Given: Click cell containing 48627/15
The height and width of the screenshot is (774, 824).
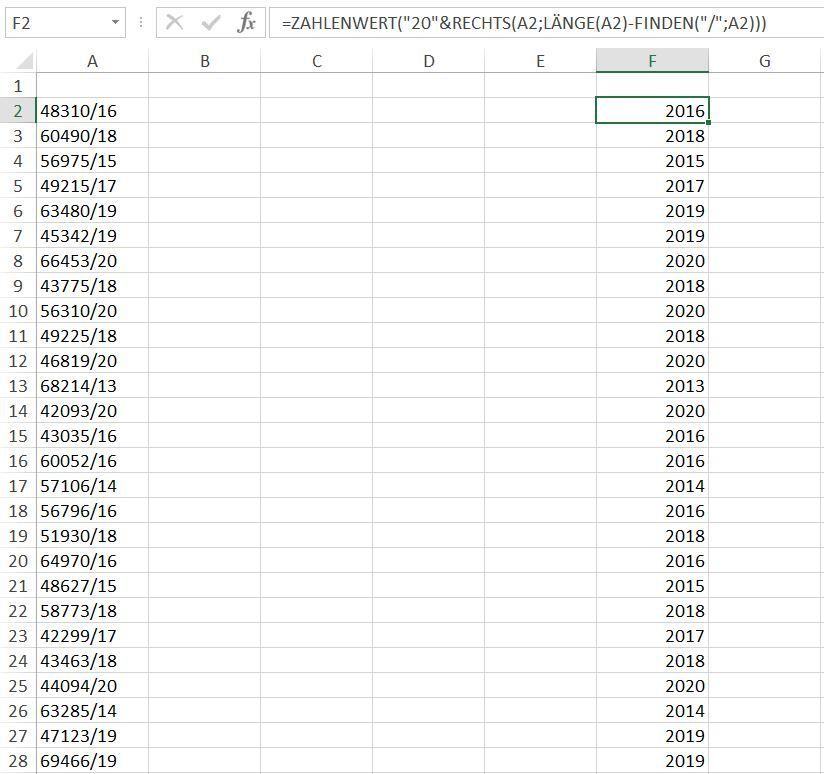Looking at the screenshot, I should [x=92, y=585].
